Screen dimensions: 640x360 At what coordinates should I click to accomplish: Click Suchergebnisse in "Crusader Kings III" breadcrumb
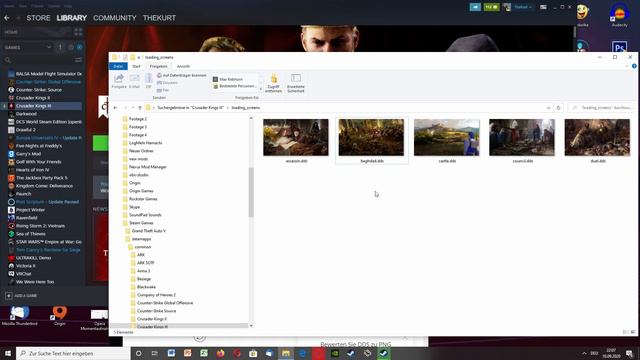(191, 108)
